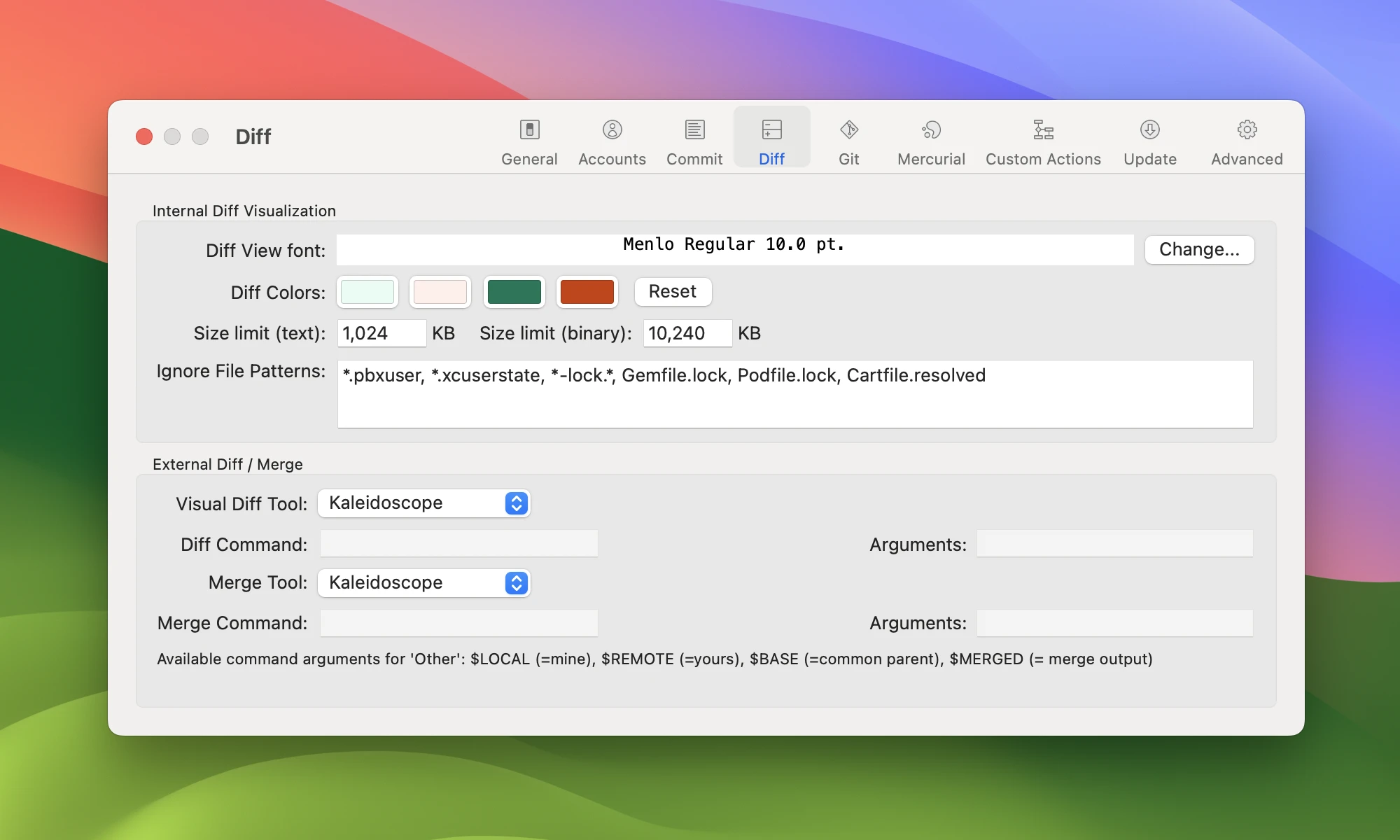Open the dark green diff color swatch
The width and height of the screenshot is (1400, 840).
(x=514, y=292)
